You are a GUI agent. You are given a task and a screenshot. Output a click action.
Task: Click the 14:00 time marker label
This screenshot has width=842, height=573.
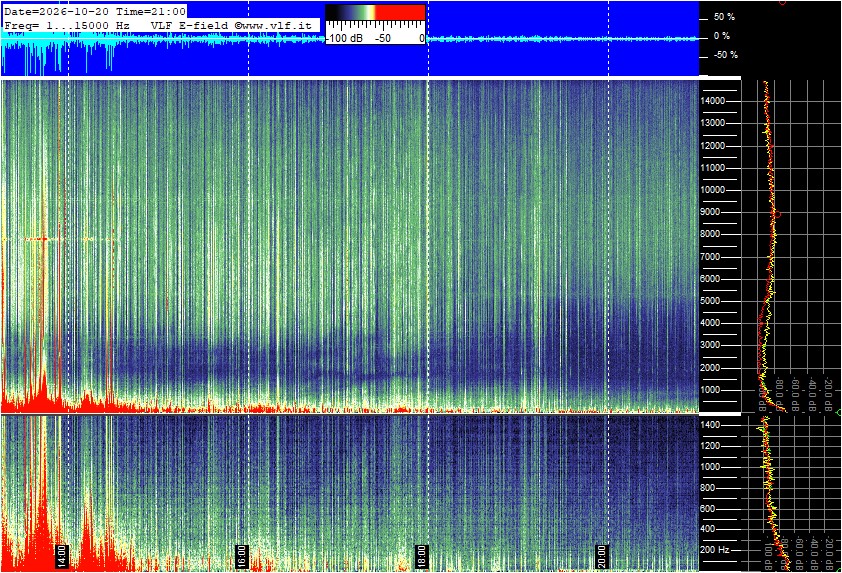click(x=61, y=556)
